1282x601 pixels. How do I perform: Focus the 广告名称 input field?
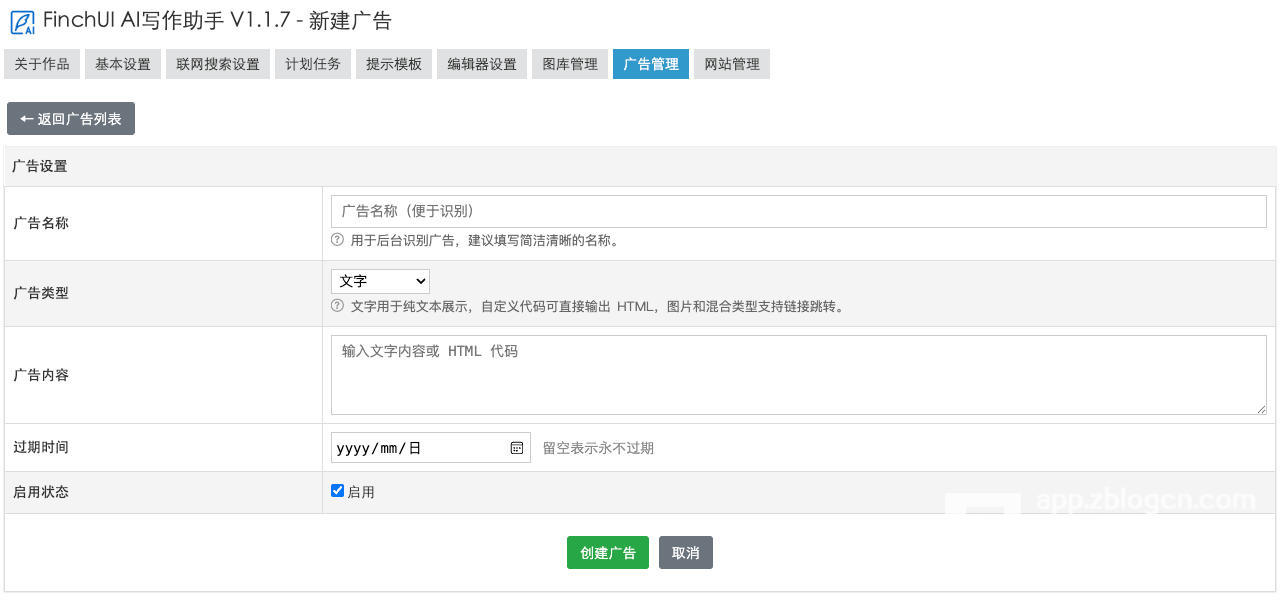pyautogui.click(x=799, y=211)
